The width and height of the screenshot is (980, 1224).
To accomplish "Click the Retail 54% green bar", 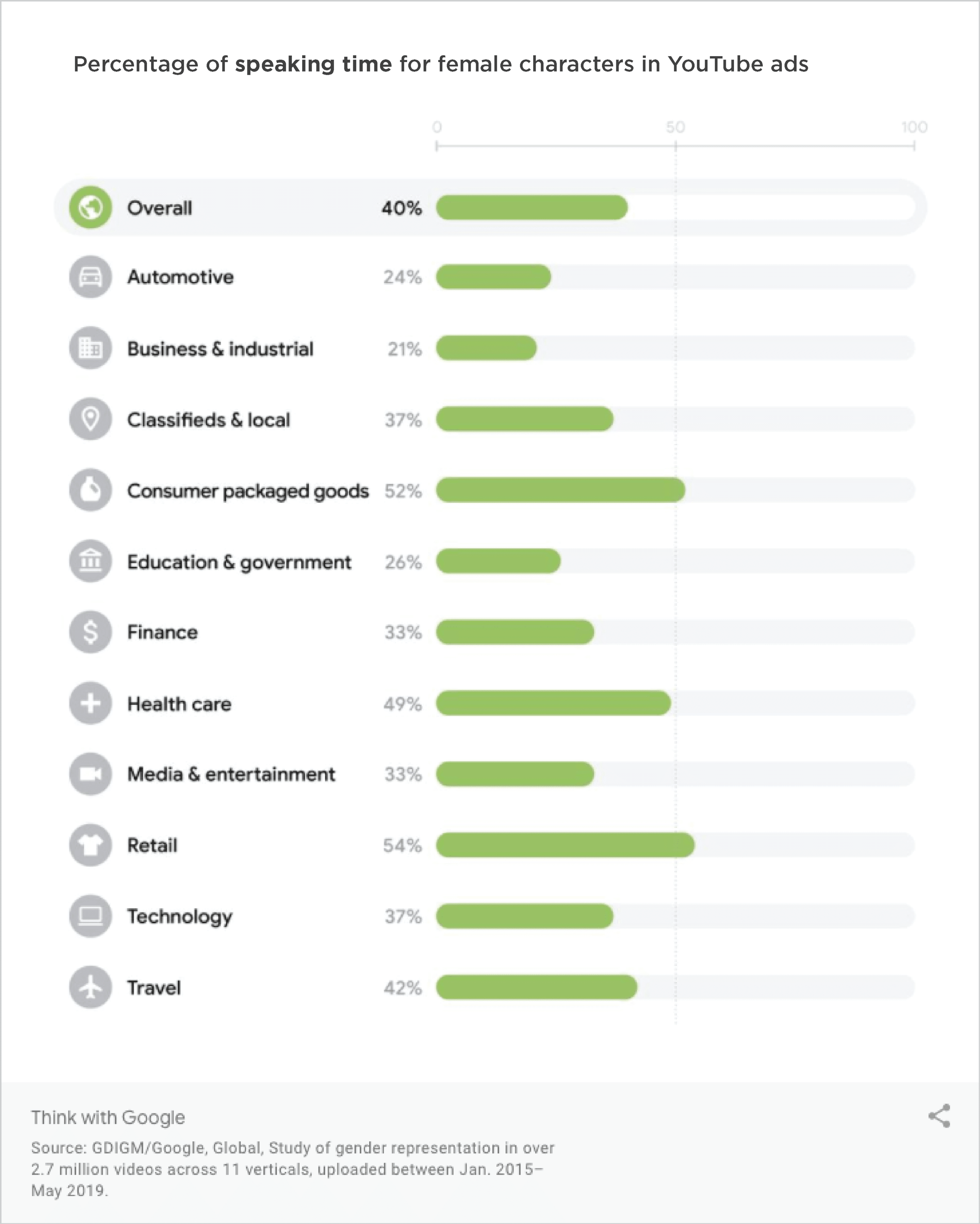I will 565,845.
